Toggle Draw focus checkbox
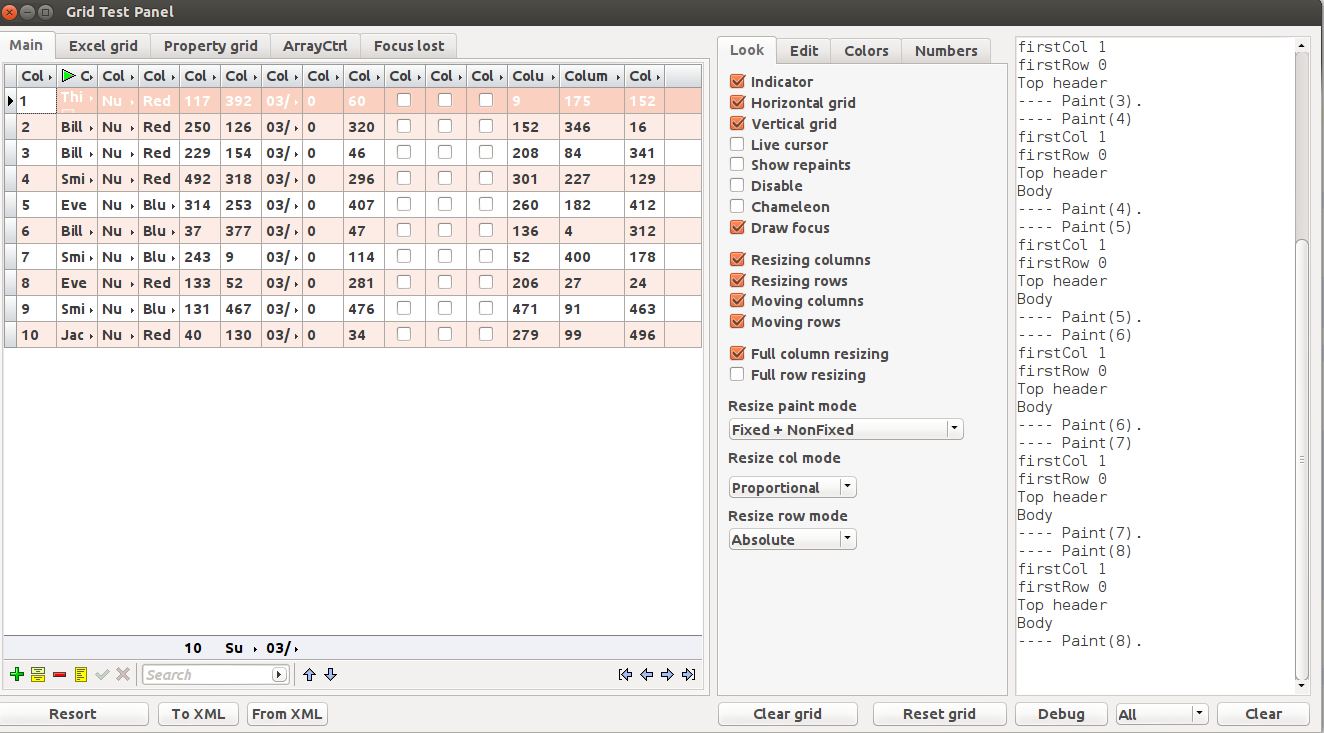 [x=738, y=228]
